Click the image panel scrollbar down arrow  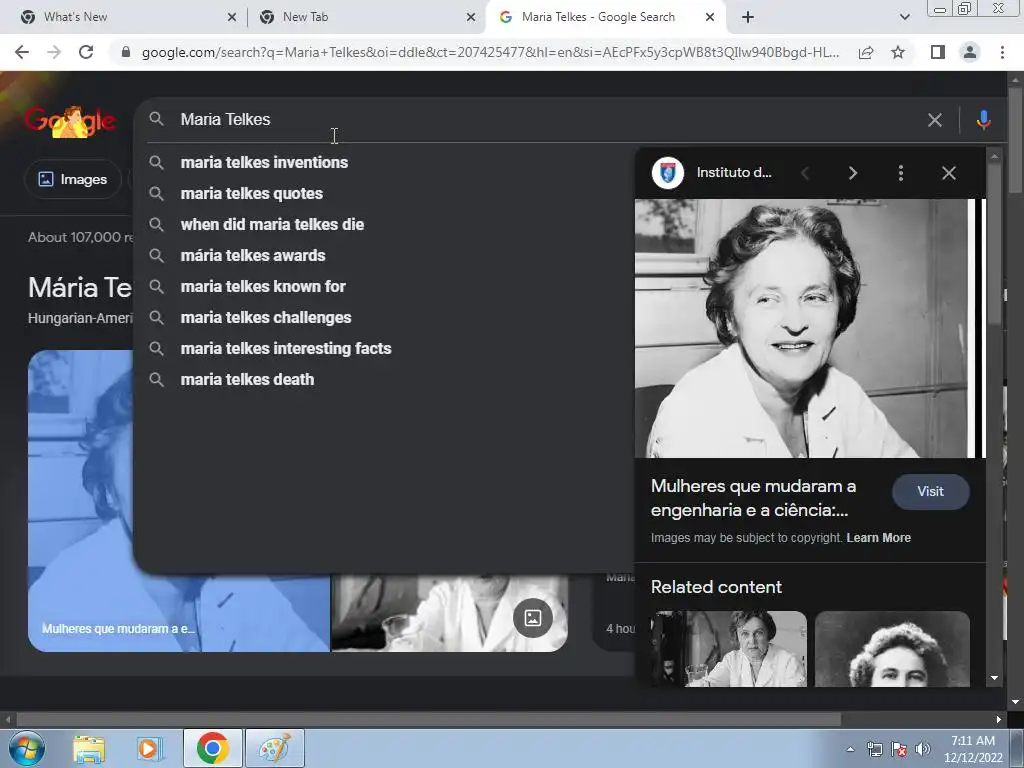click(x=994, y=679)
